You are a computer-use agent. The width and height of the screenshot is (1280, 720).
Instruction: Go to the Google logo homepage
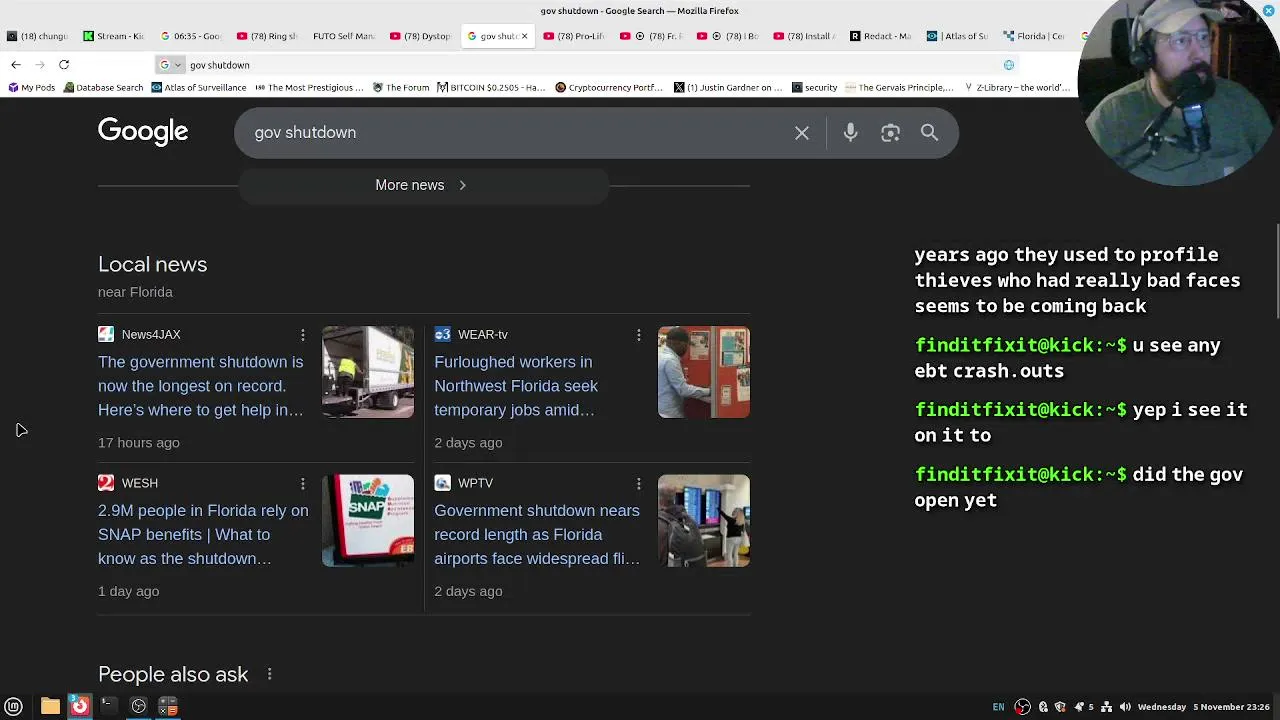coord(143,132)
